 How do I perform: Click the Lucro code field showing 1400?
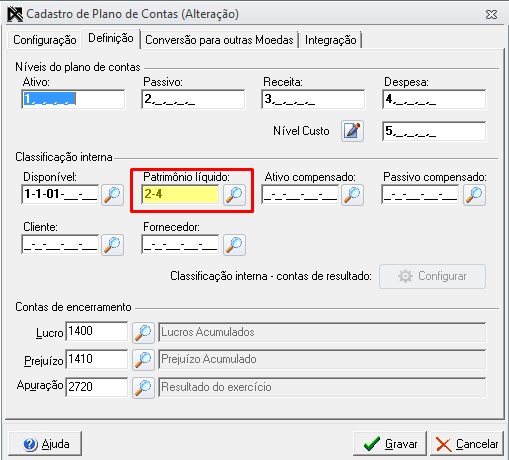97,331
